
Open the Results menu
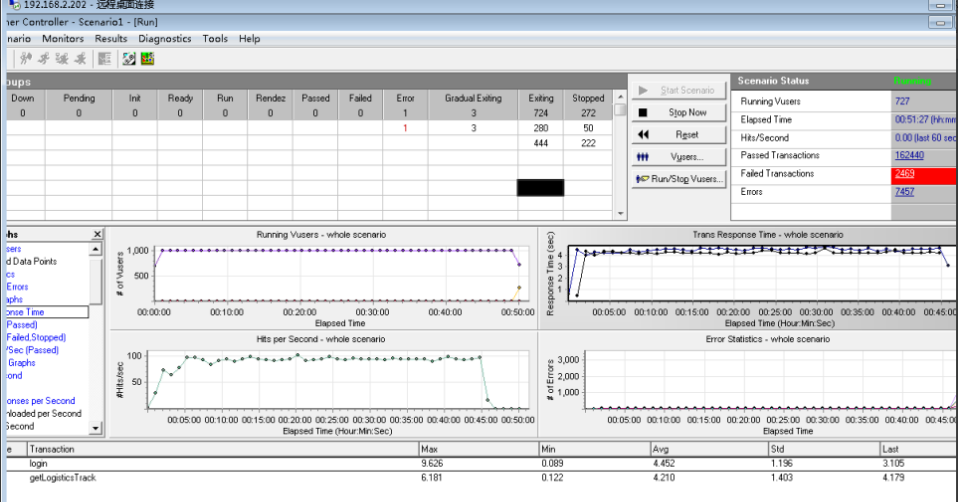[111, 38]
